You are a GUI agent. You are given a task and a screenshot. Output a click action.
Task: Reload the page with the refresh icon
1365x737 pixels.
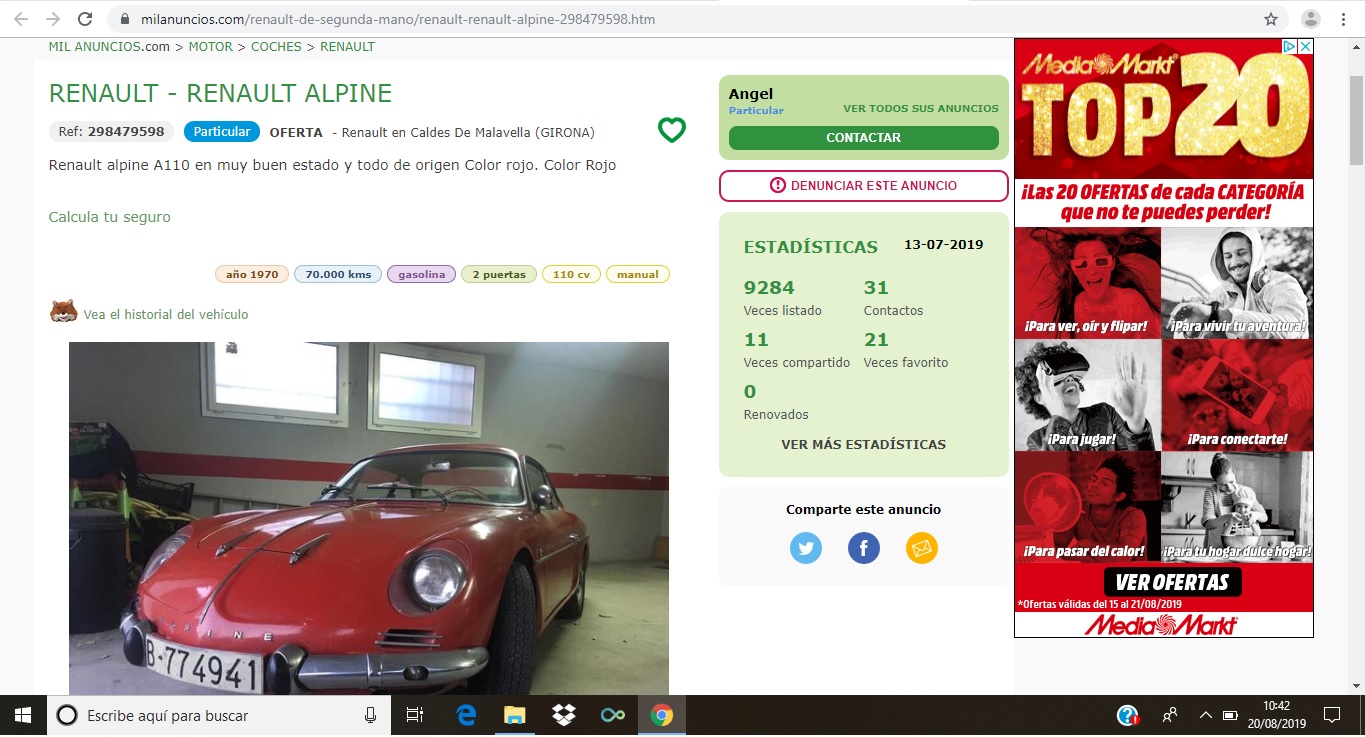click(85, 19)
